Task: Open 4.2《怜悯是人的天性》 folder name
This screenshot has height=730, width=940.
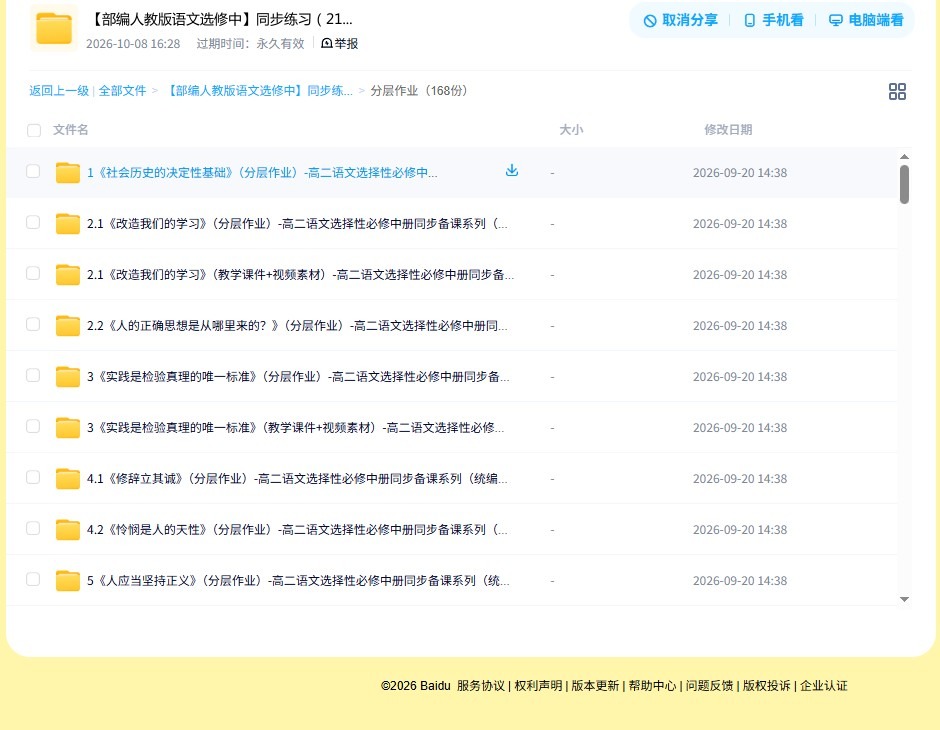Action: click(297, 529)
